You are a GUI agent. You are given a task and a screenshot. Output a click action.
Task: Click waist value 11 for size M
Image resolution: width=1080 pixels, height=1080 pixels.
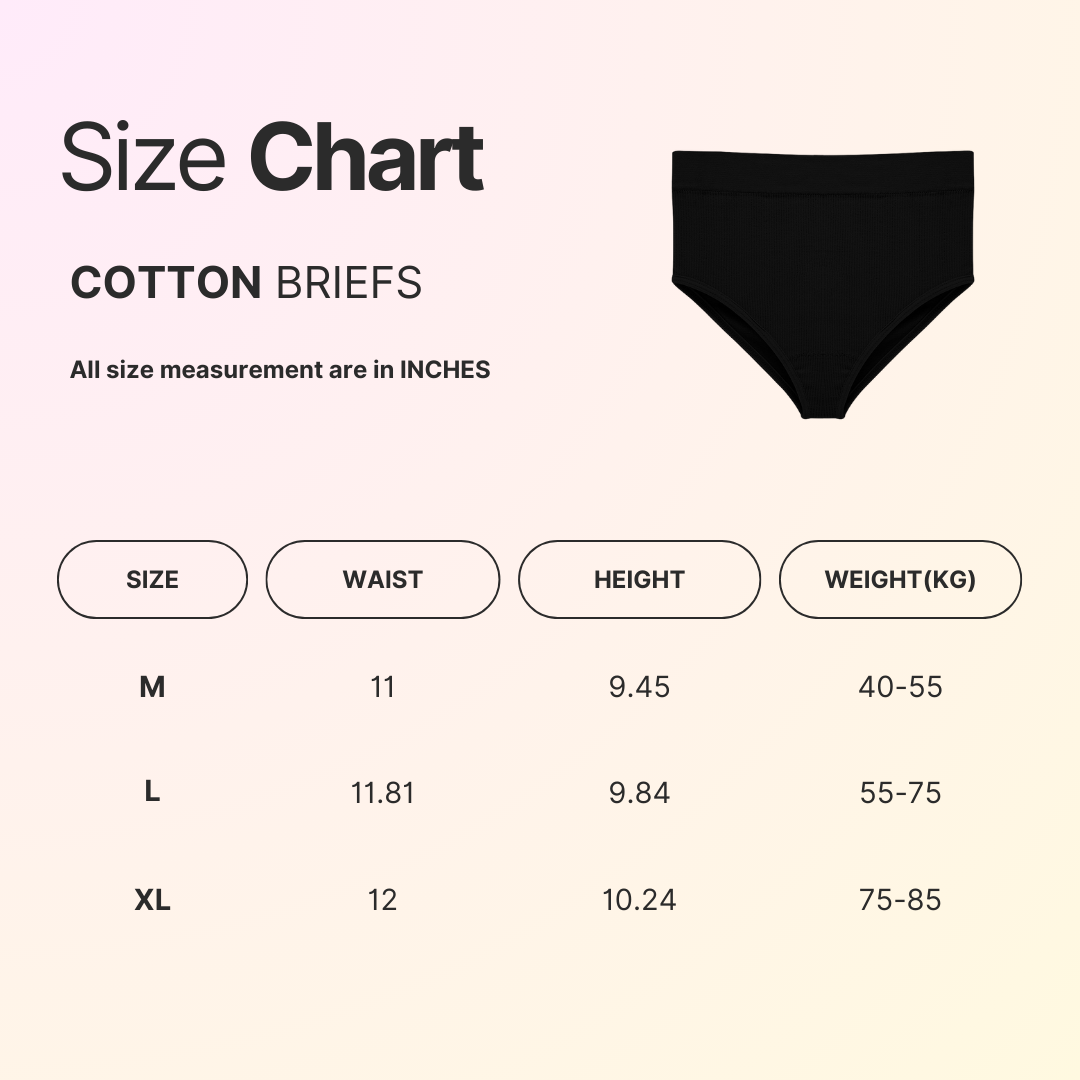point(382,687)
